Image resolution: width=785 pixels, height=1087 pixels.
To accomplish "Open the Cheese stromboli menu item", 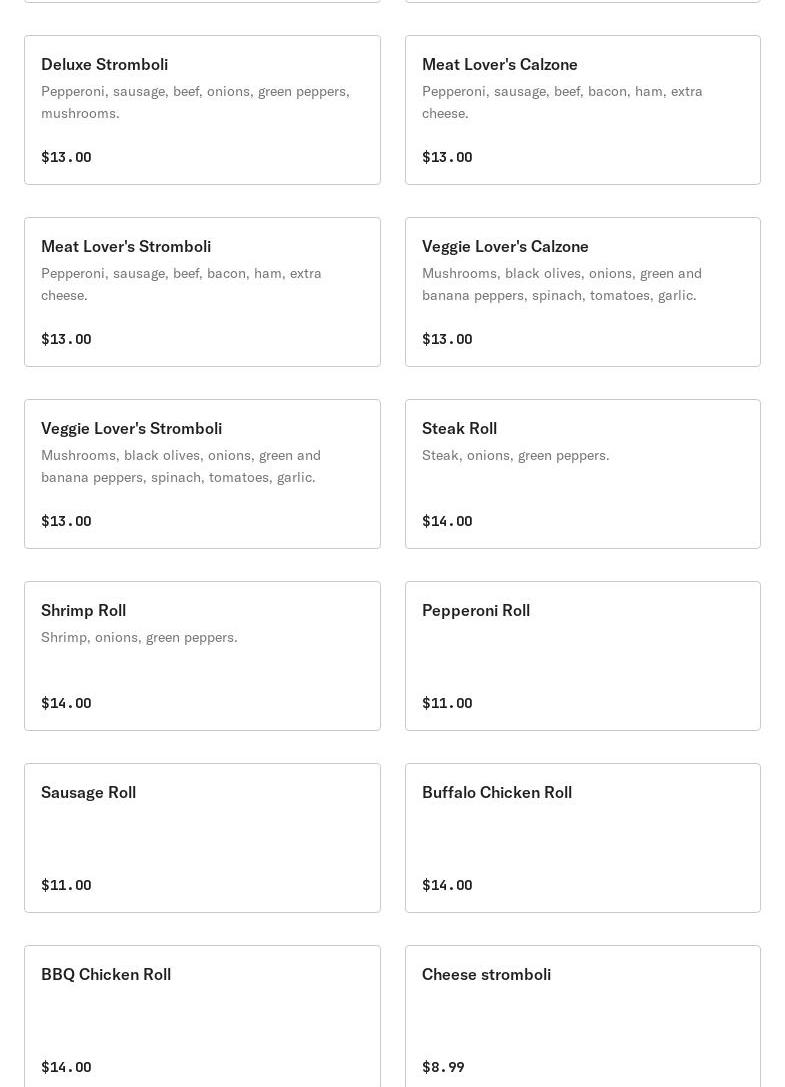I will click(486, 974).
